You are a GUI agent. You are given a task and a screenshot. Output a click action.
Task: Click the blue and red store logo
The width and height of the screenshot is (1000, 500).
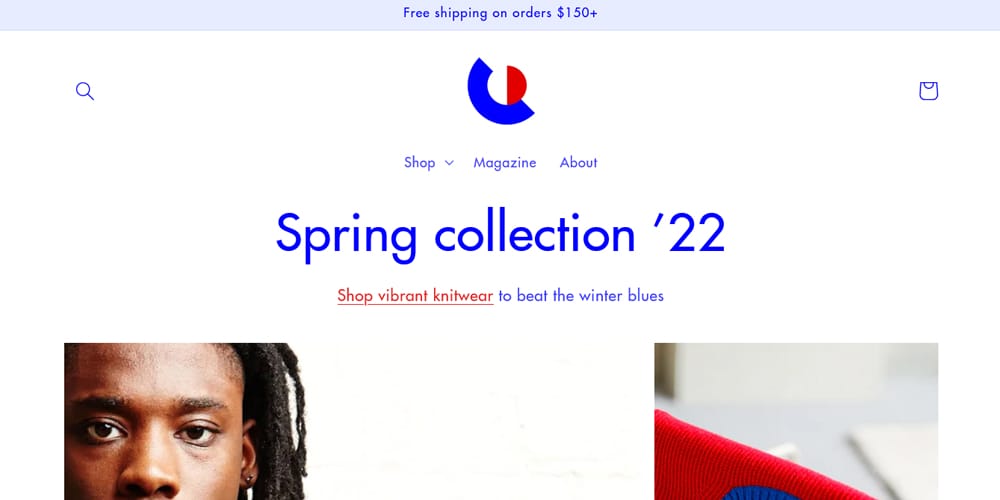coord(501,91)
